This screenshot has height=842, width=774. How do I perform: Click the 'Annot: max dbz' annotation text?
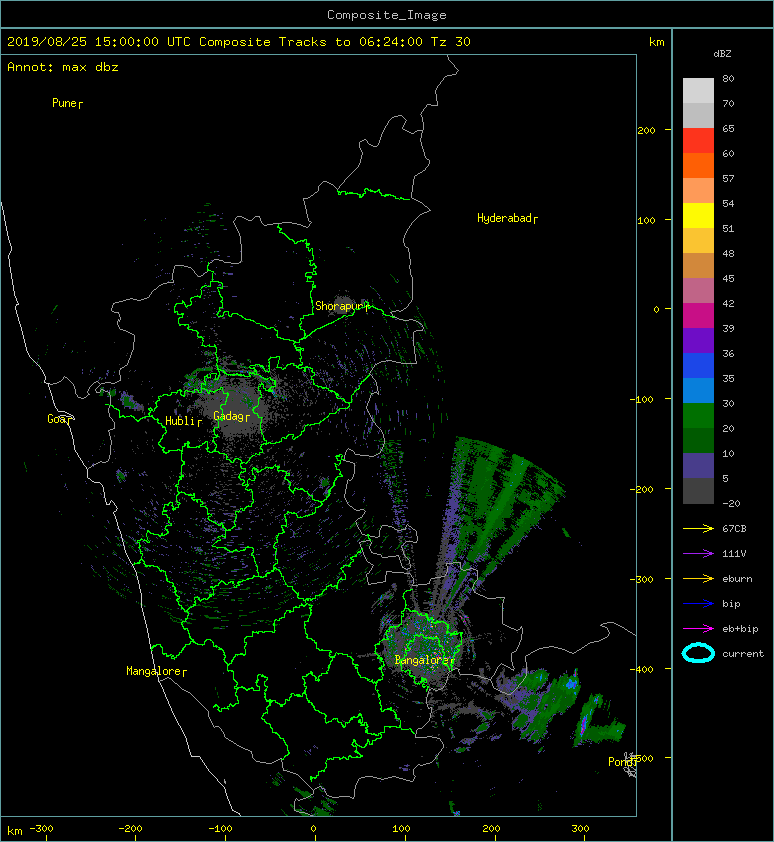click(63, 67)
